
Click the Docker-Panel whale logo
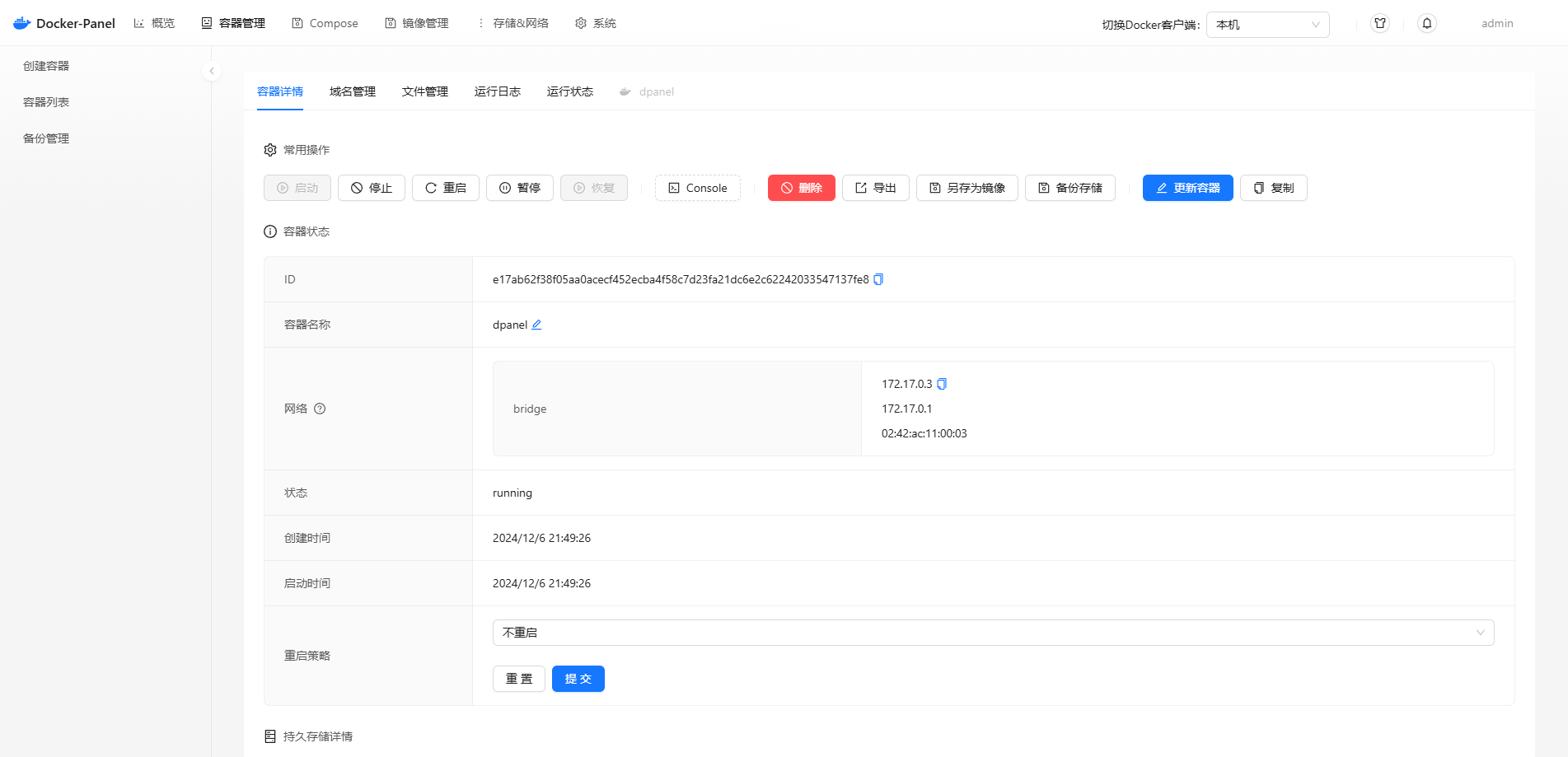click(x=22, y=23)
